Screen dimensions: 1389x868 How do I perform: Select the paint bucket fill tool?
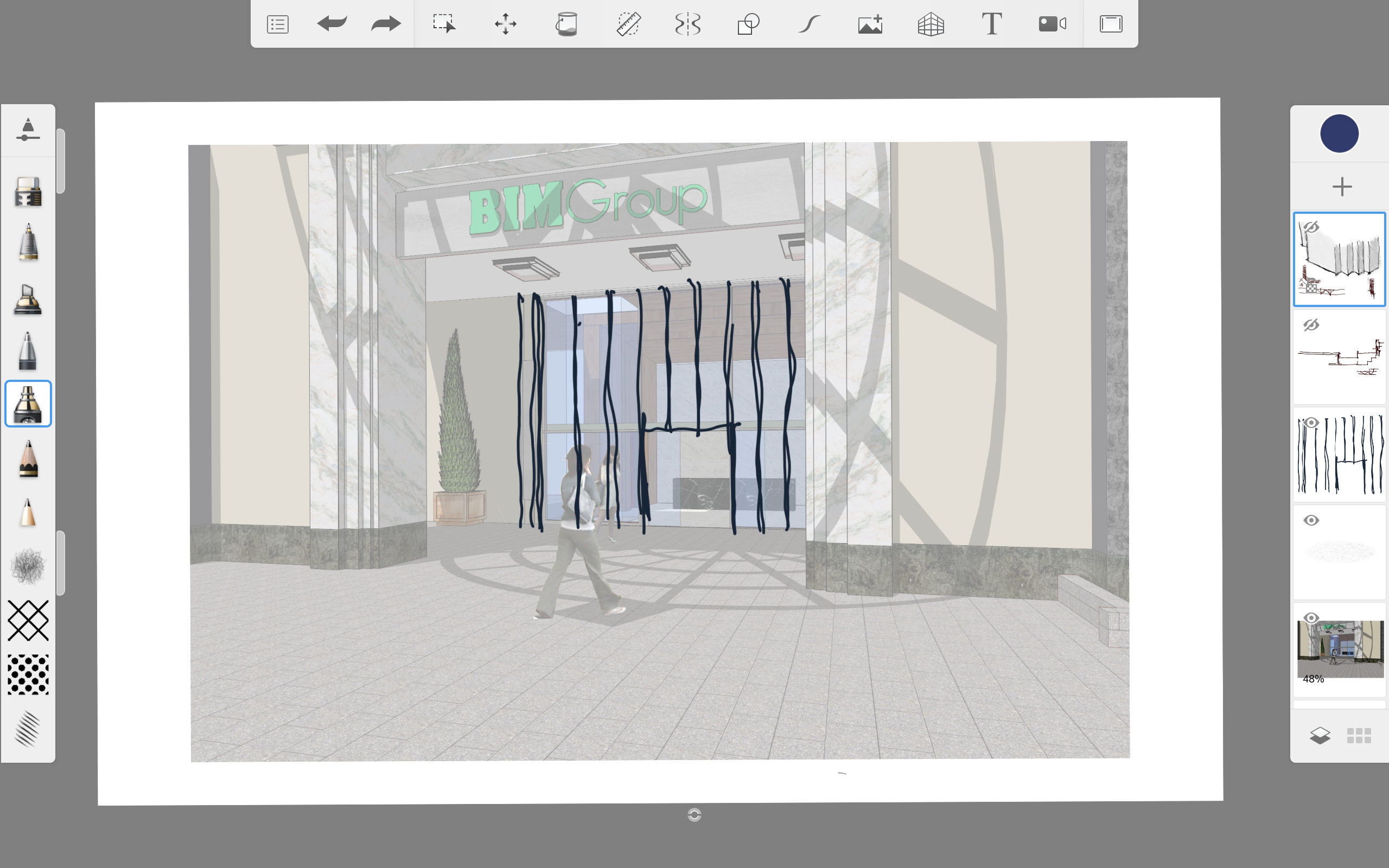[566, 24]
